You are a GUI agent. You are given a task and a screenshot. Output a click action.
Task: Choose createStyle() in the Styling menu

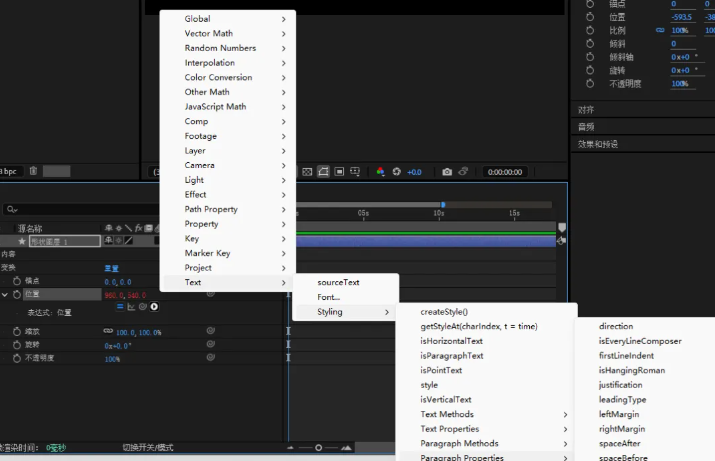444,312
